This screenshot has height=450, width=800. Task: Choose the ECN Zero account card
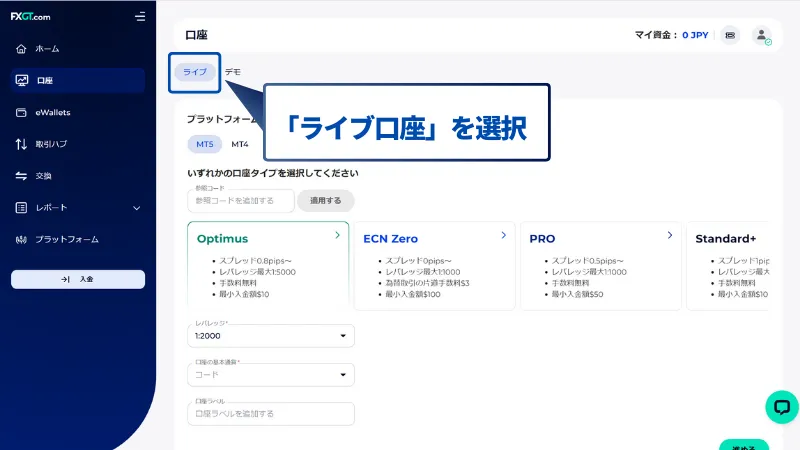pos(435,265)
